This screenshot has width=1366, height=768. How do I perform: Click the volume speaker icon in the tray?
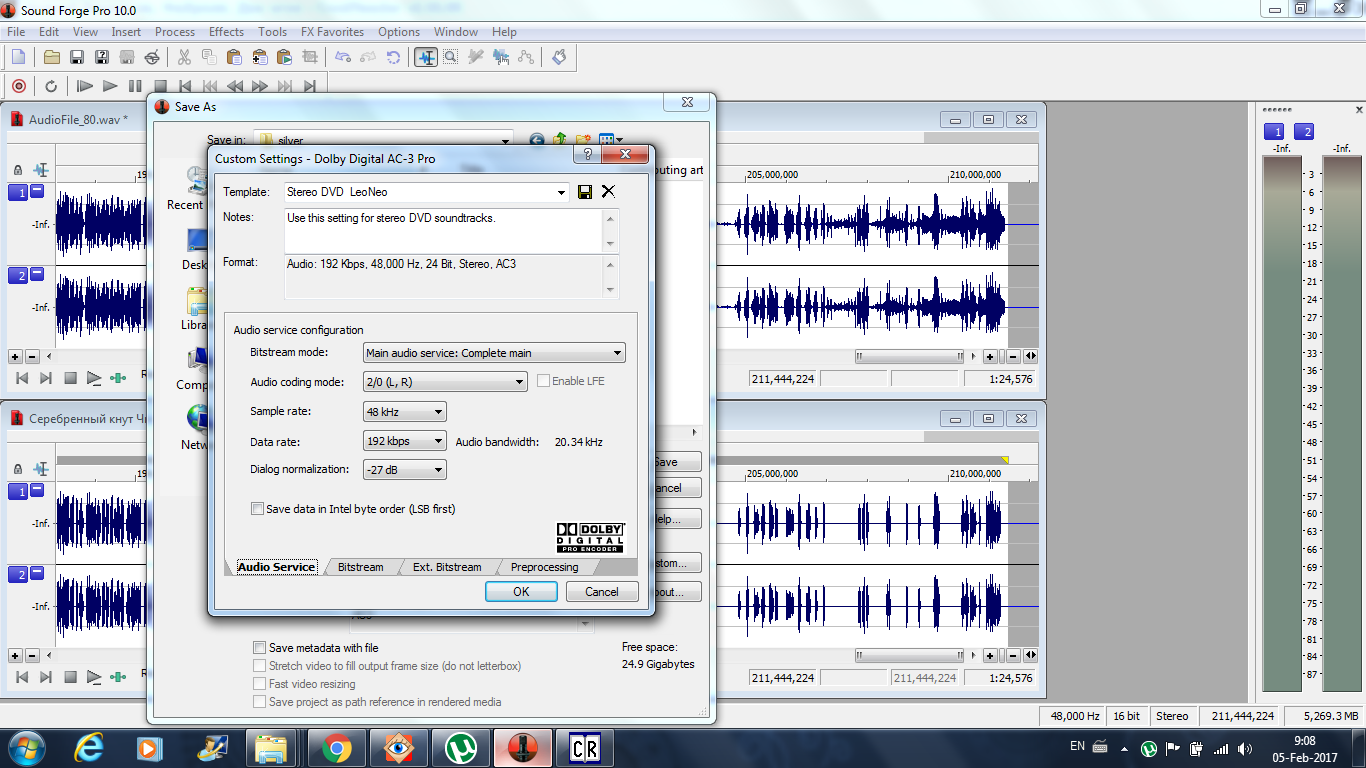[x=1245, y=748]
